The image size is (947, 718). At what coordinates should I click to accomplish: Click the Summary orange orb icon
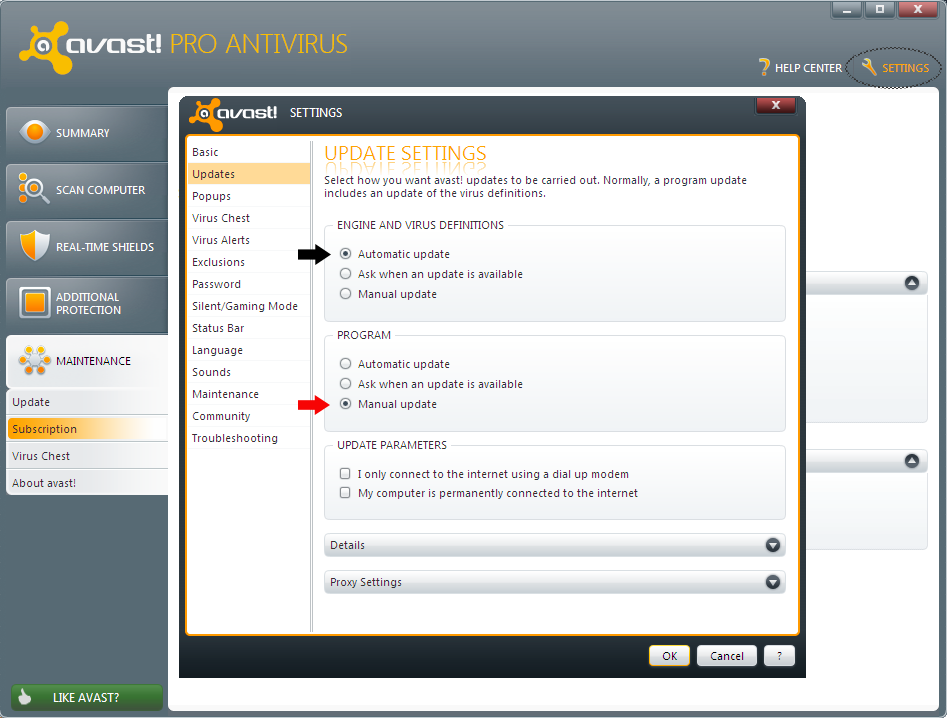coord(35,132)
